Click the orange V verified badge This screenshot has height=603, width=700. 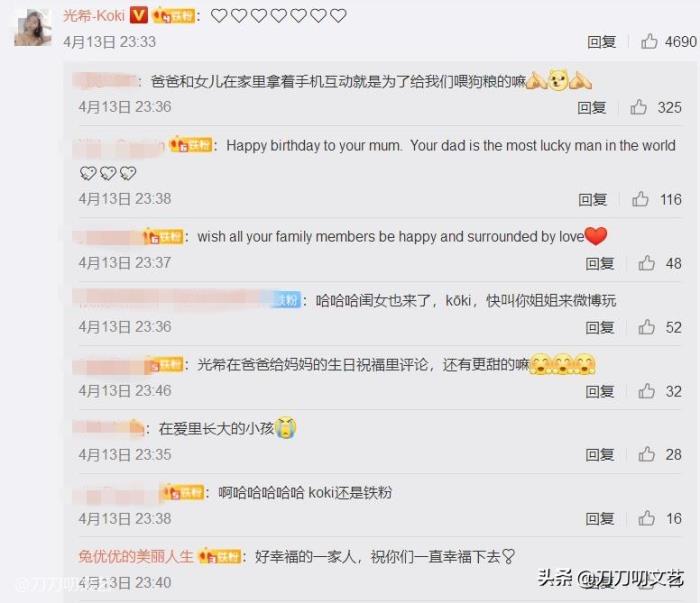click(138, 16)
